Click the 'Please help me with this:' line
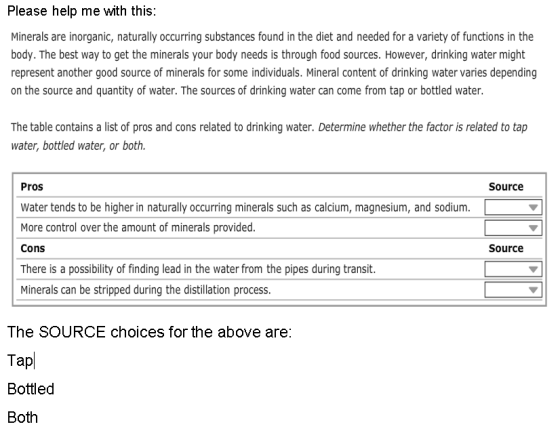Viewport: 560px width, 433px height. pos(82,11)
